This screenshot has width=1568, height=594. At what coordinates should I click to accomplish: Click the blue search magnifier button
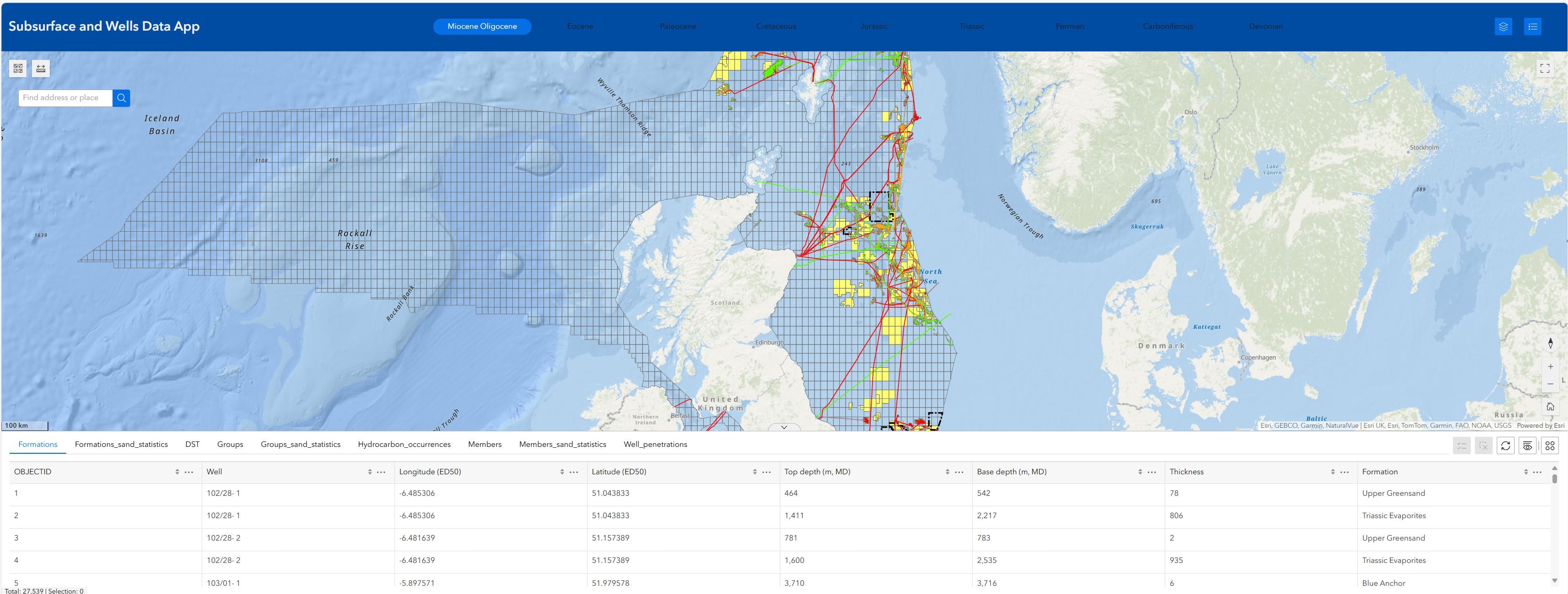click(x=121, y=97)
